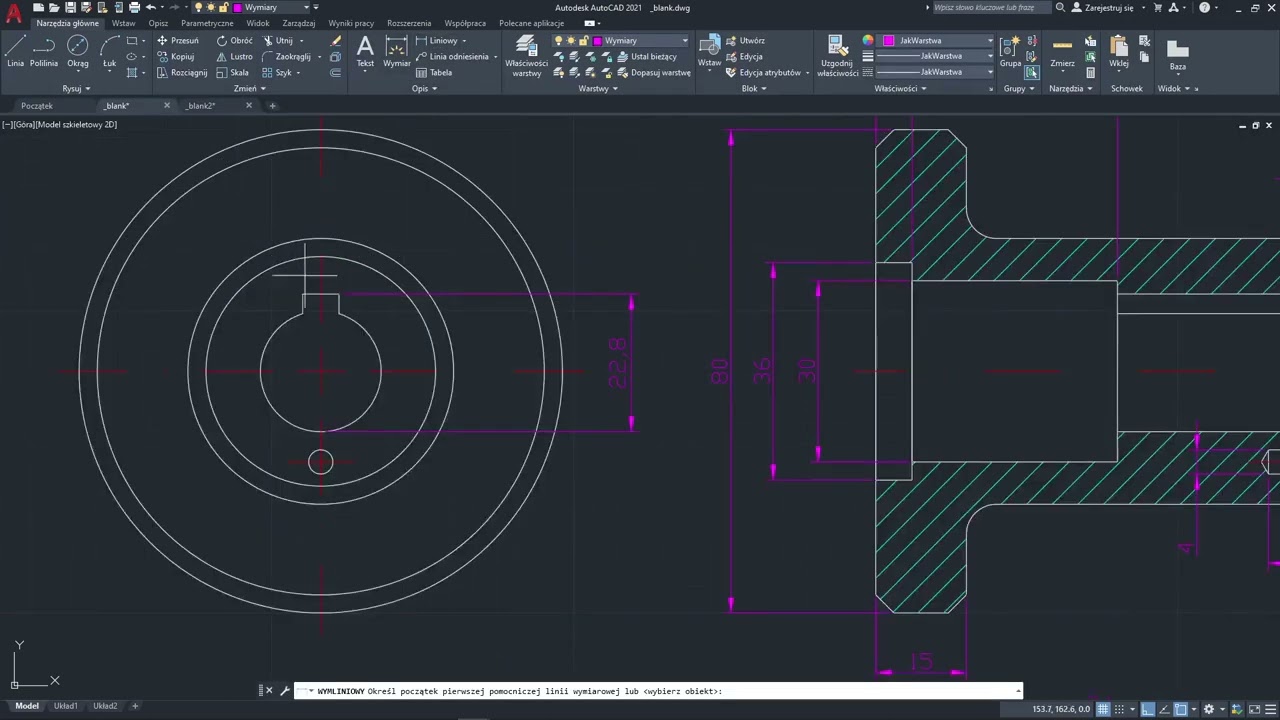Switch to the _blank2* drawing tab
The image size is (1280, 720).
pyautogui.click(x=201, y=105)
